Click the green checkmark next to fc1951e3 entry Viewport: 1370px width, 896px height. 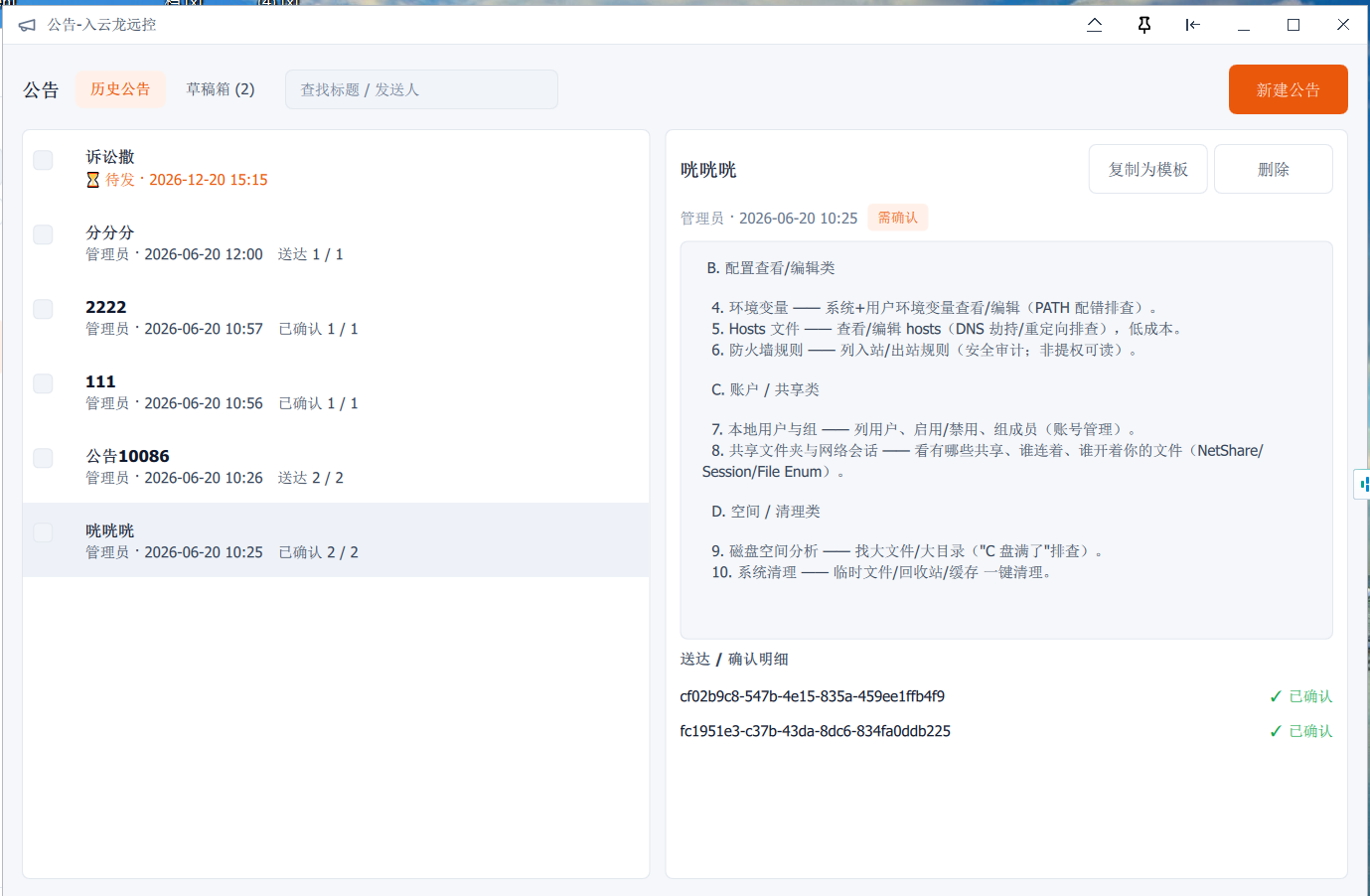coord(1277,731)
